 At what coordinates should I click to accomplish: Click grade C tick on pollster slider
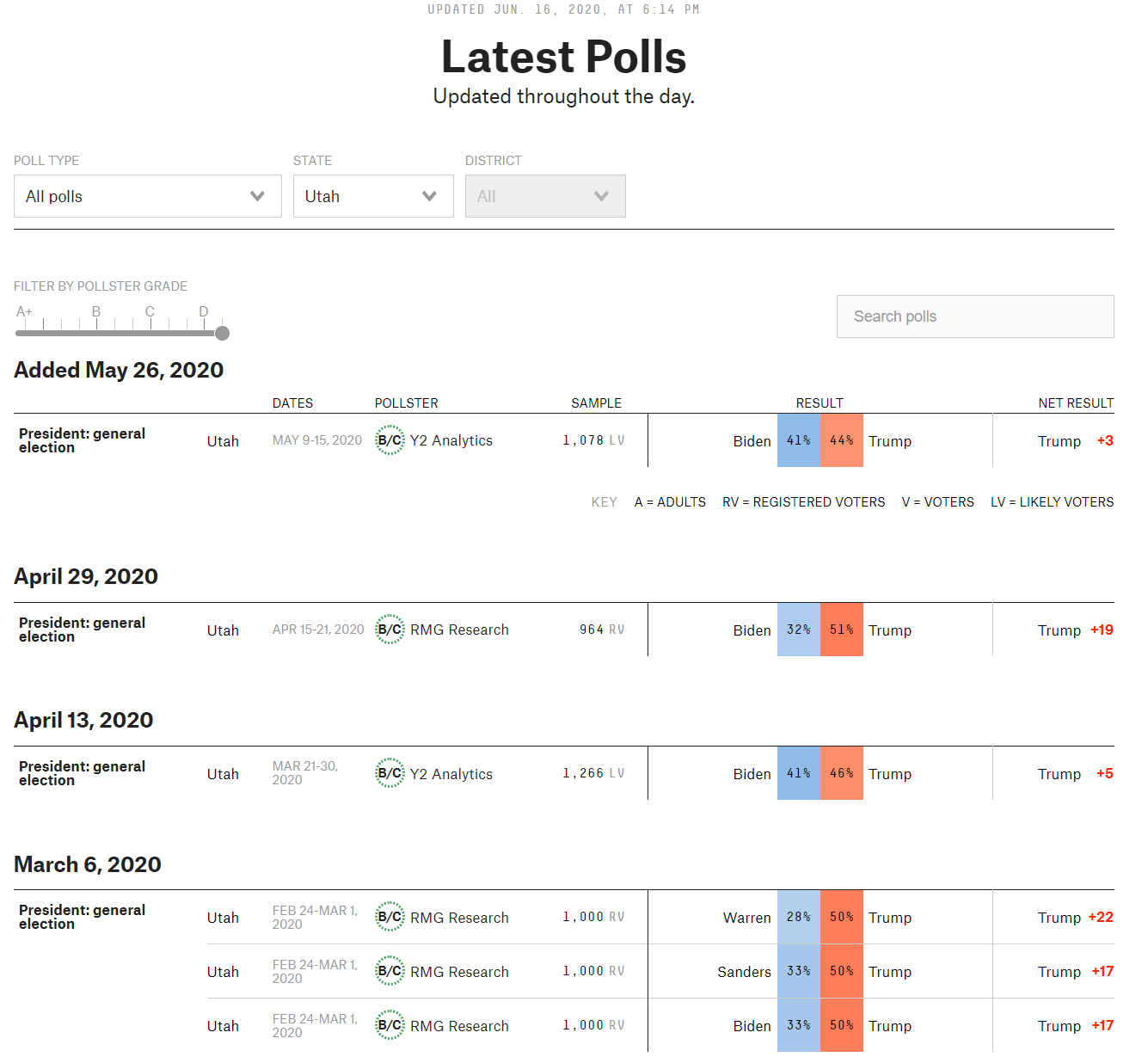click(150, 318)
